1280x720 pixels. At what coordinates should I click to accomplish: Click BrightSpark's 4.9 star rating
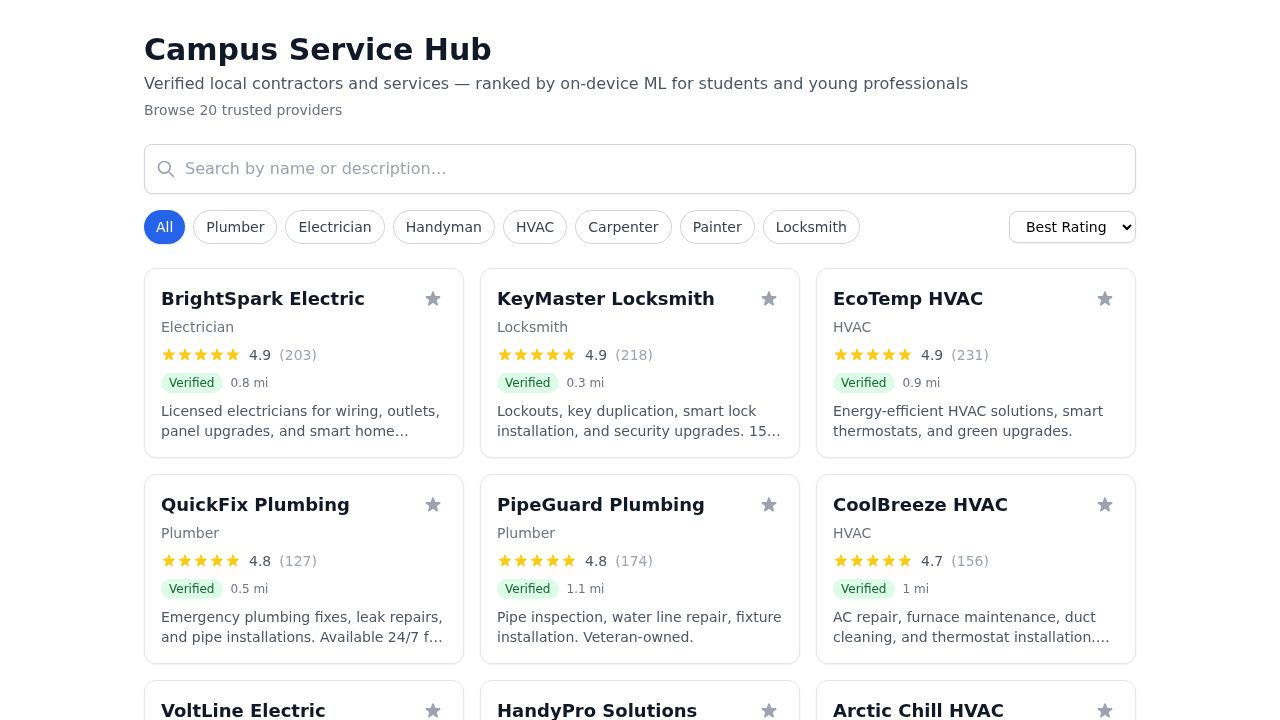click(x=201, y=355)
